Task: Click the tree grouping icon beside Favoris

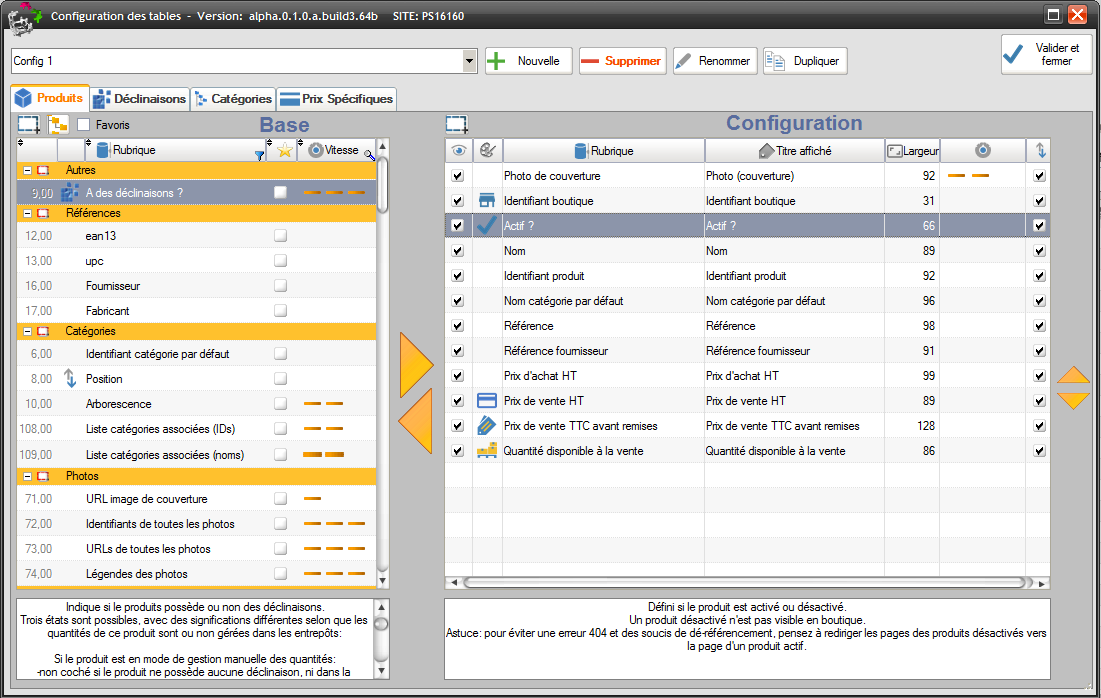Action: click(58, 125)
